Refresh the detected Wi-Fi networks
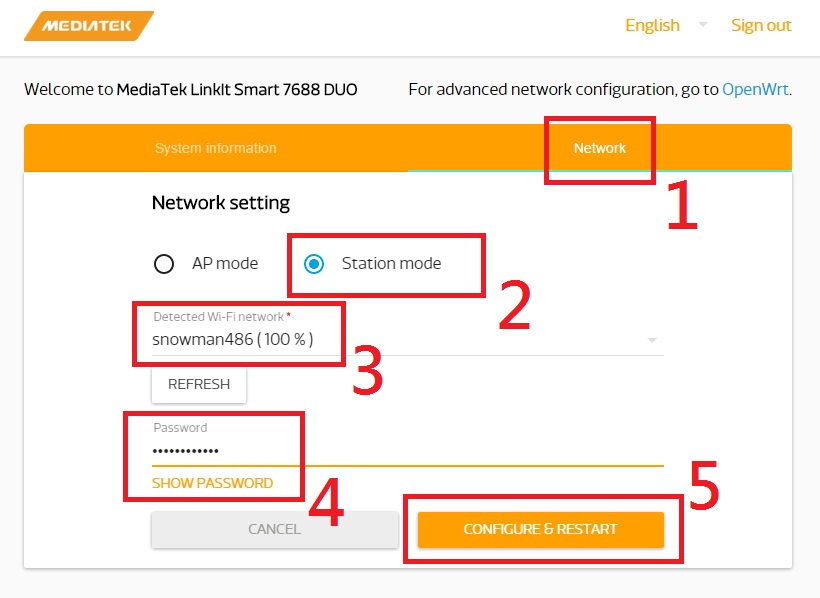Screen dimensions: 820x598 click(199, 385)
